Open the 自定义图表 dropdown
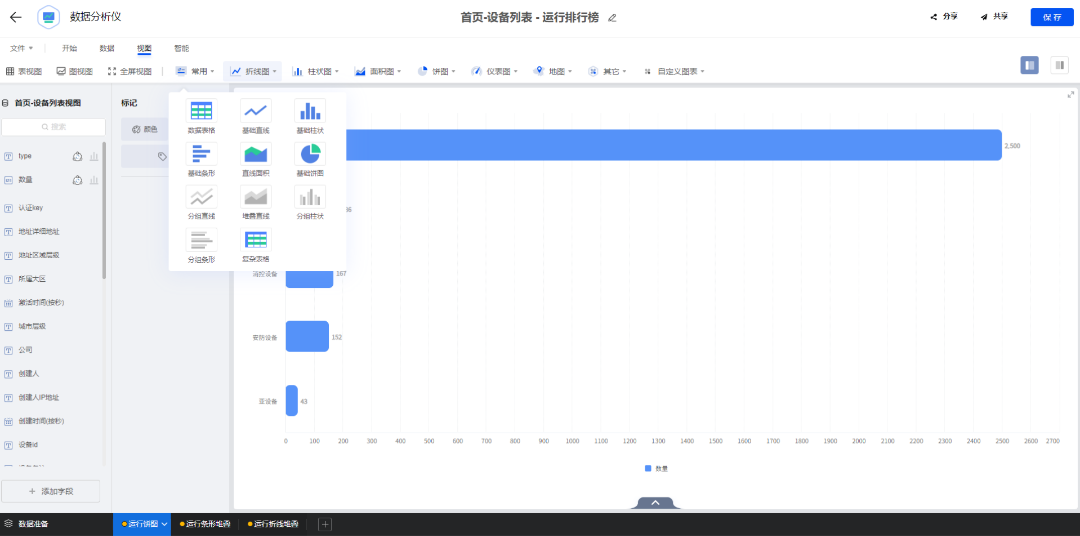This screenshot has width=1080, height=536. coord(673,71)
